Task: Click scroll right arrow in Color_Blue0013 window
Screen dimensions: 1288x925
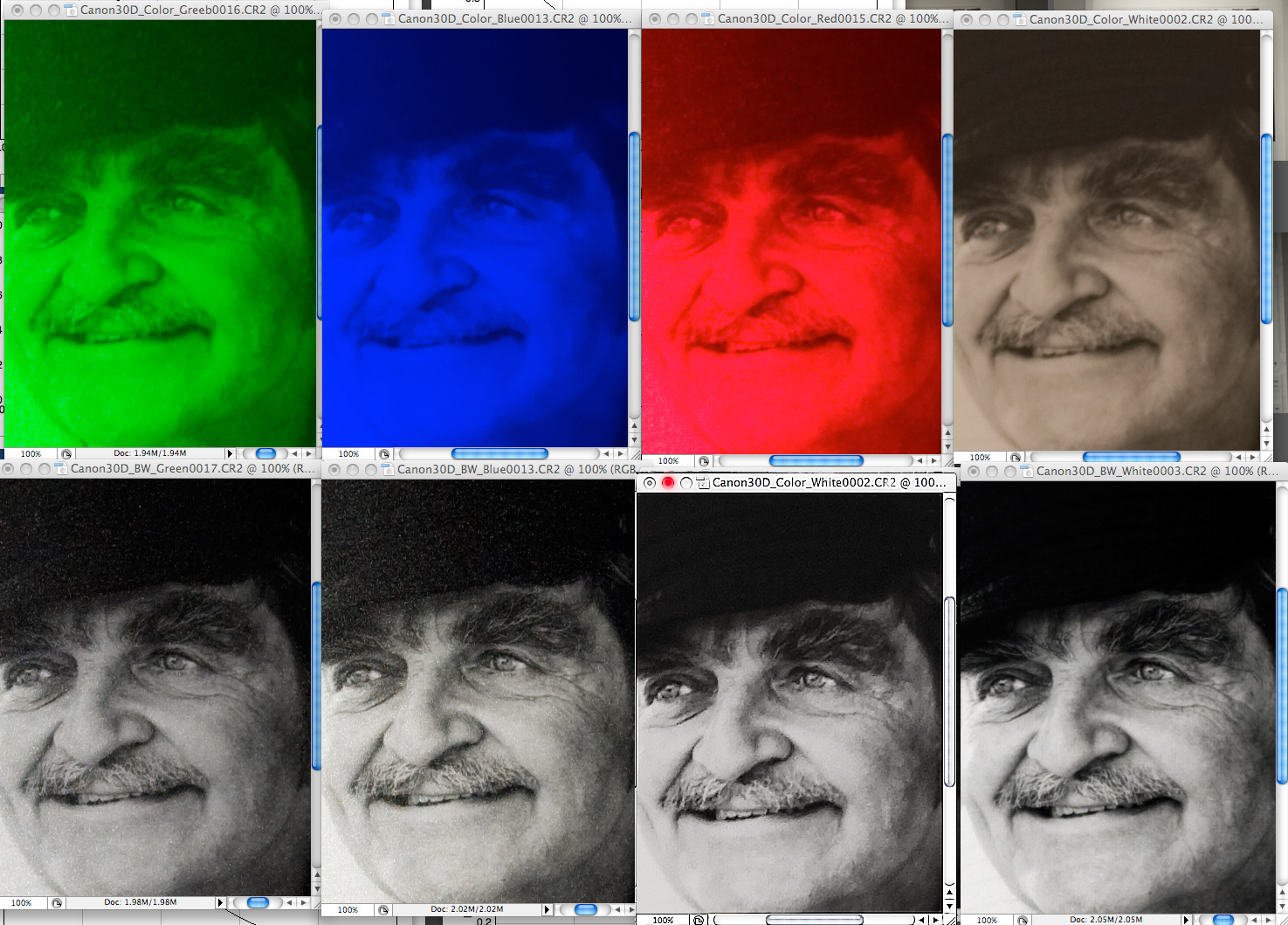Action: [619, 454]
